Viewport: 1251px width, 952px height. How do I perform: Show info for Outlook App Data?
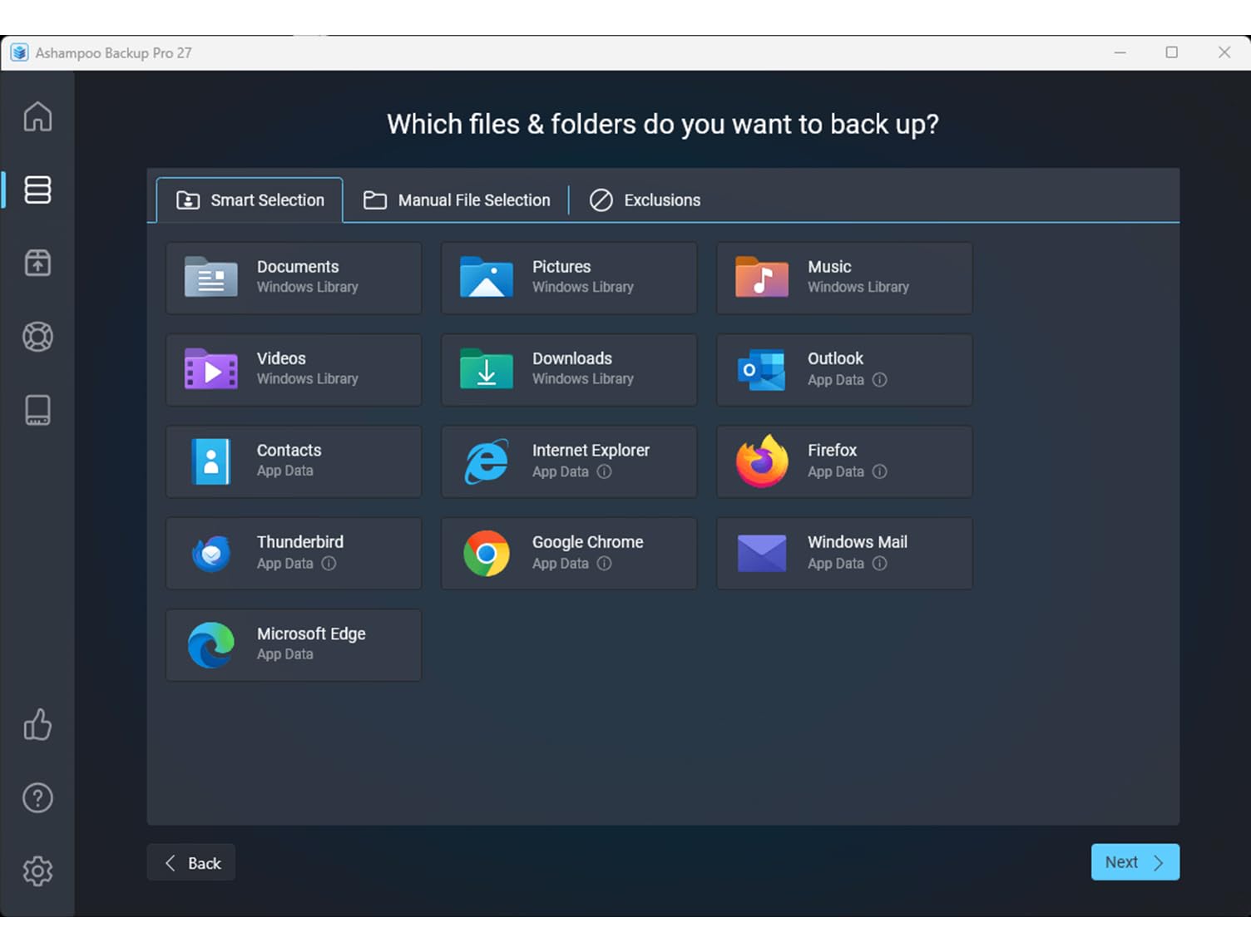(879, 380)
